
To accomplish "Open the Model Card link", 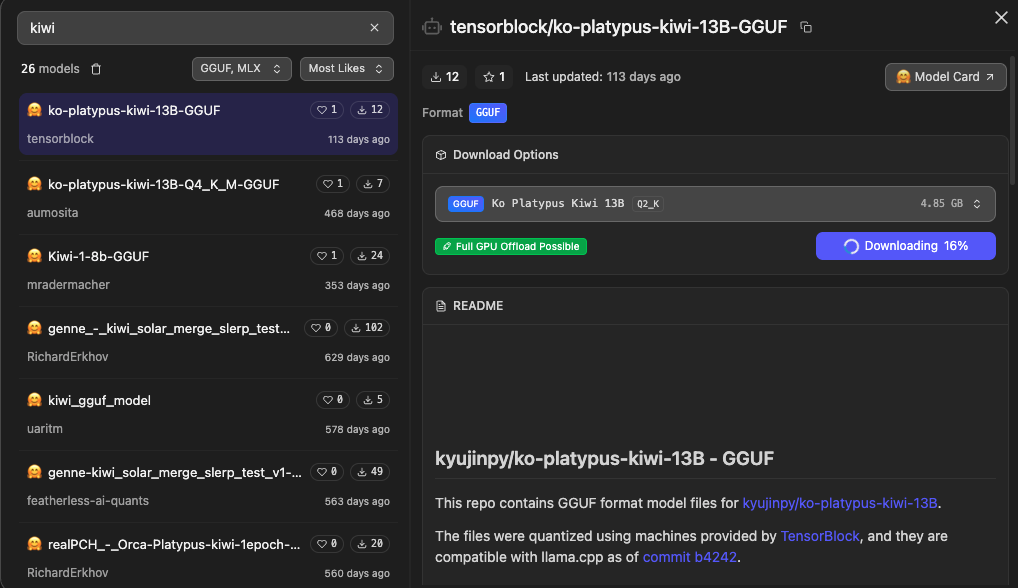I will coord(945,77).
